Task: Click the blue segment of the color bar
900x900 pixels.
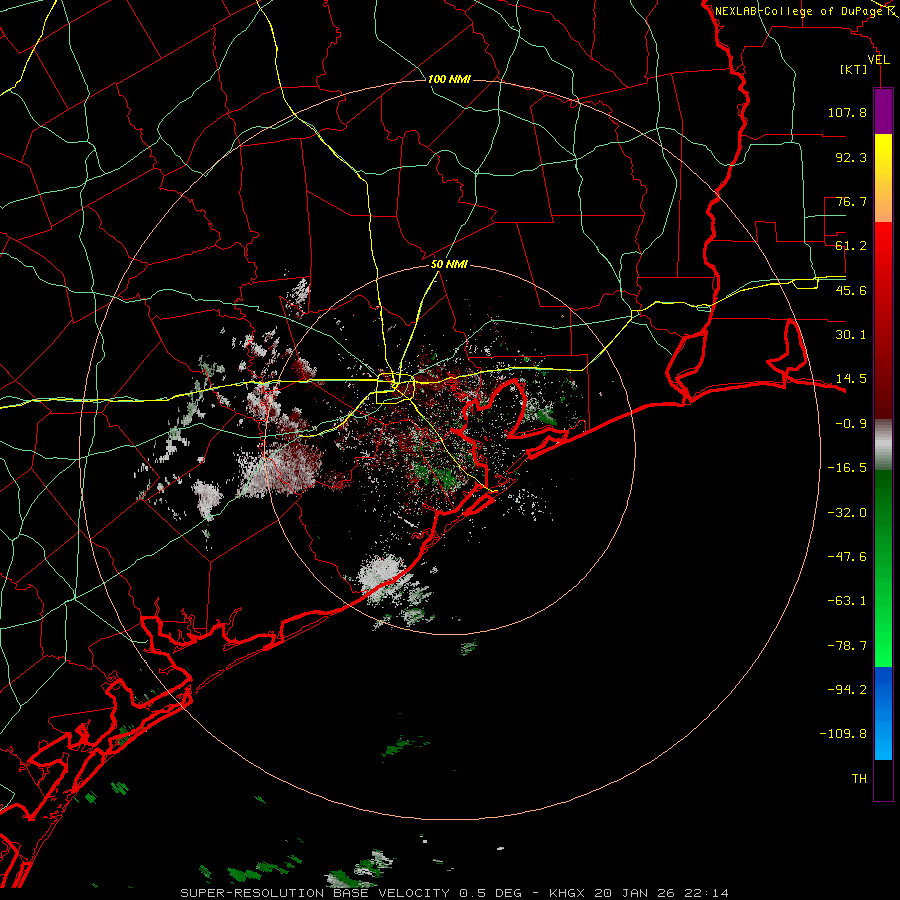Action: (883, 713)
